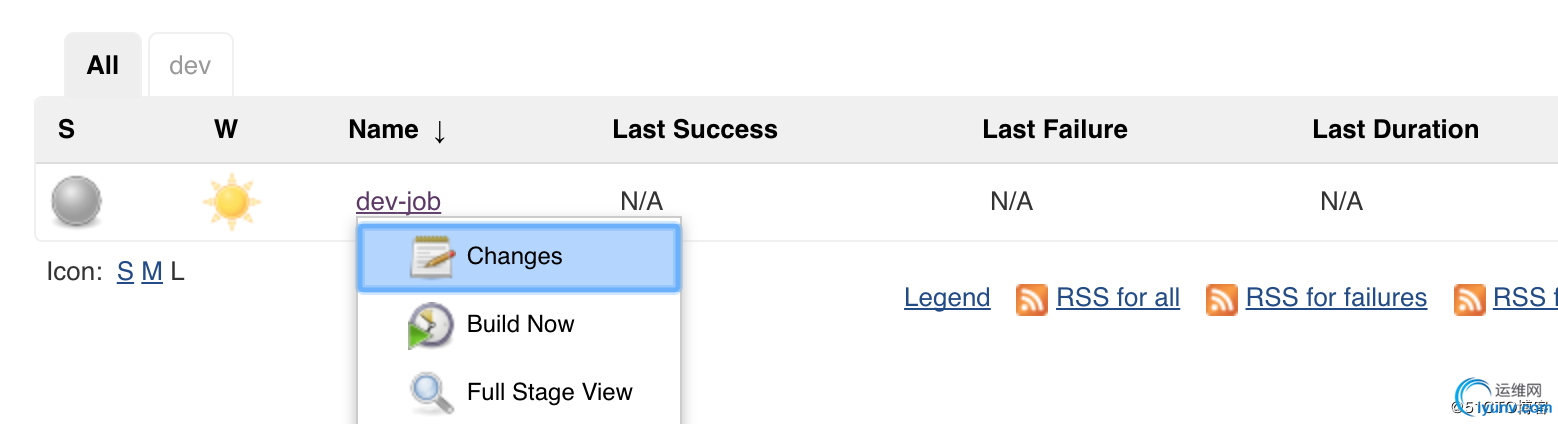
Task: Select Build Now menu entry
Action: (519, 325)
